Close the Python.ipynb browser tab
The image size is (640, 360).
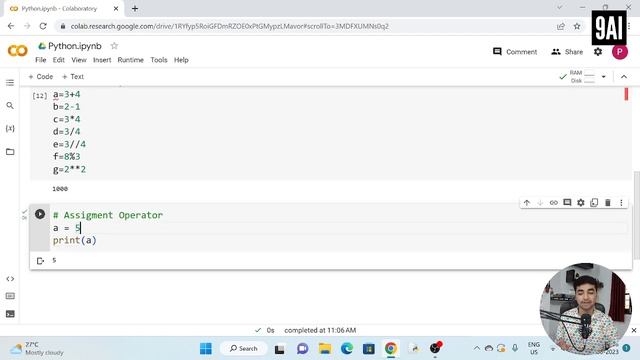tap(116, 9)
